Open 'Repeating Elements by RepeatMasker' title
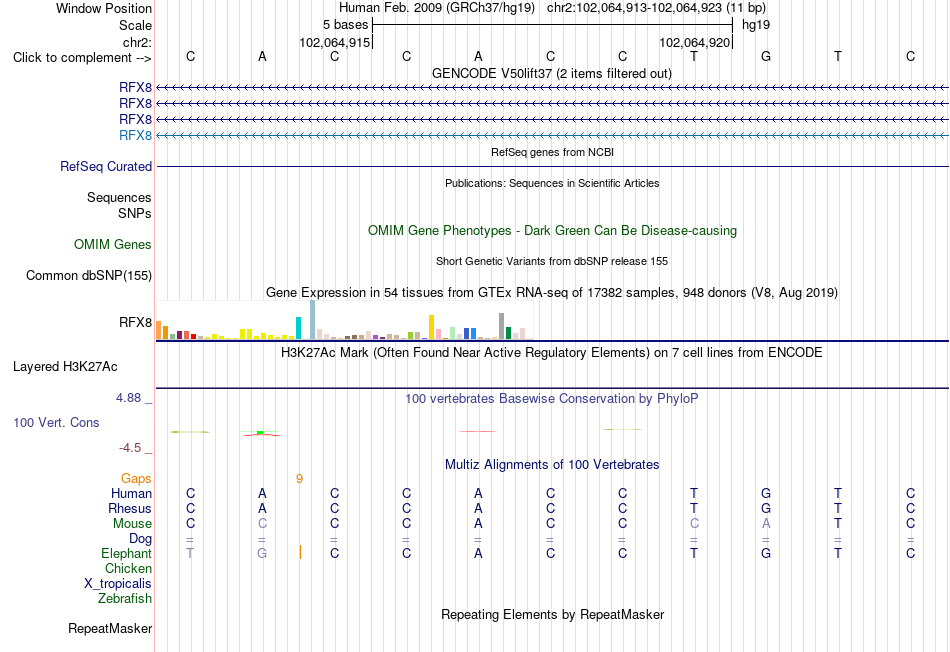Image resolution: width=950 pixels, height=652 pixels. 553,614
